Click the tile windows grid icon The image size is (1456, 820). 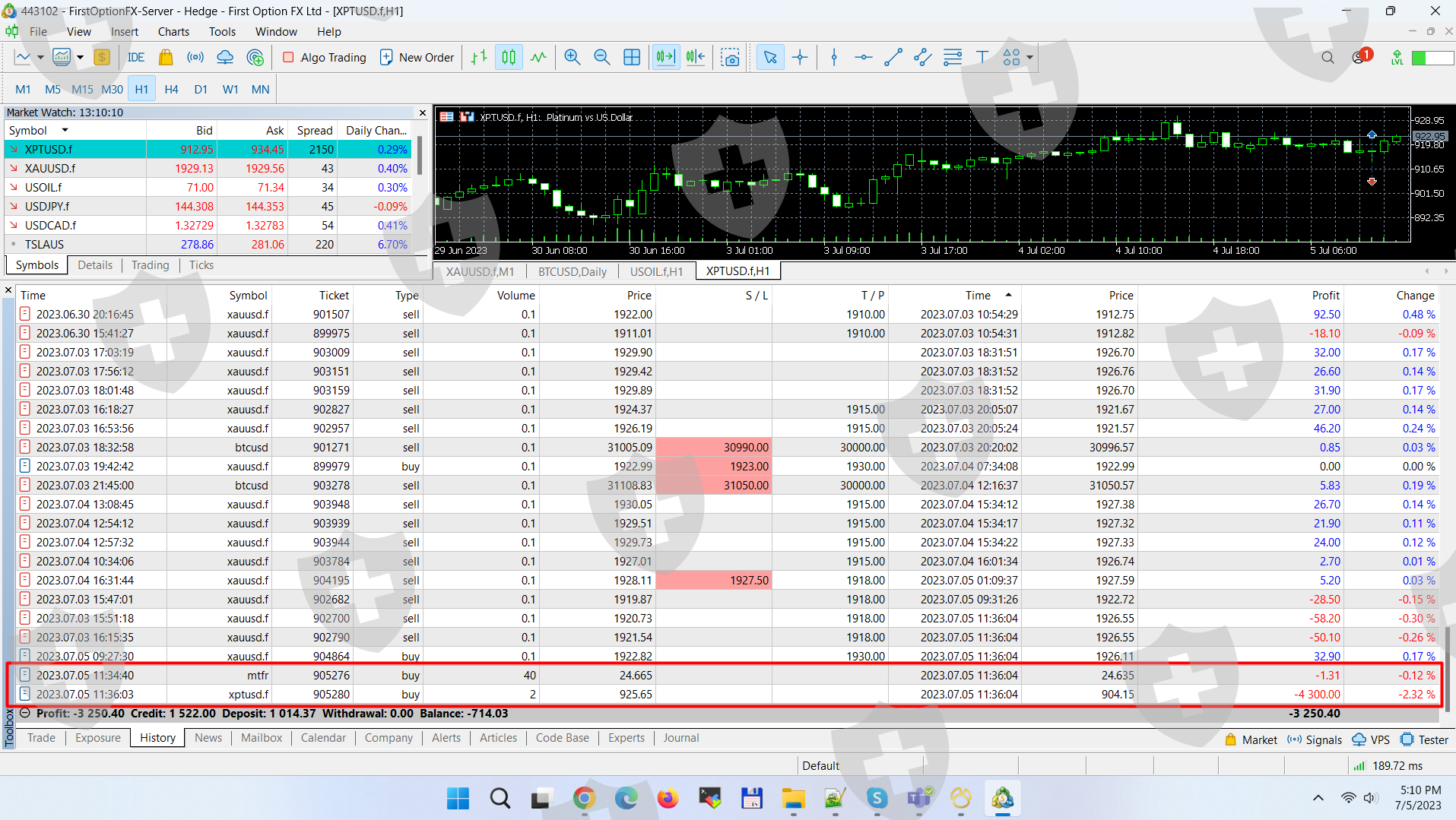(x=631, y=58)
